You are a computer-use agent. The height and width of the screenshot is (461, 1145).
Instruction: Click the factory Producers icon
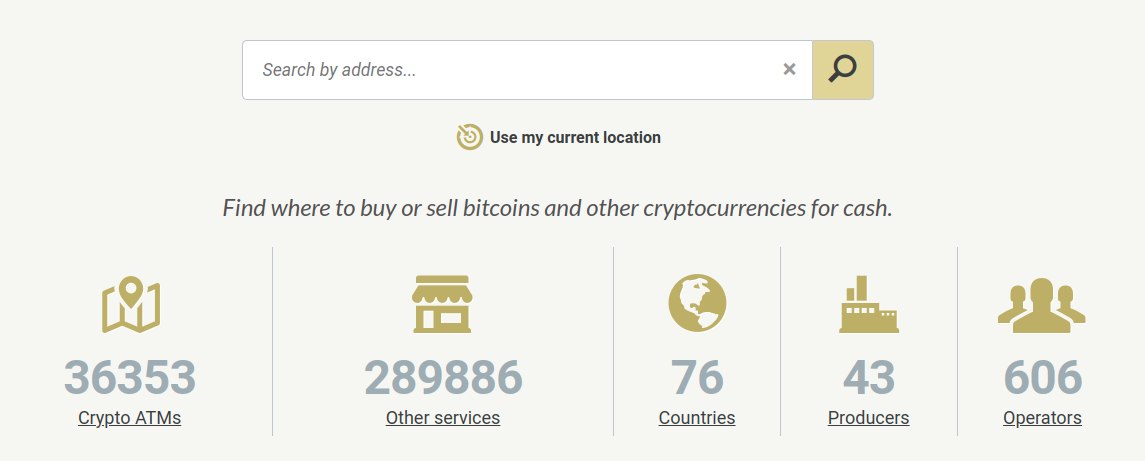point(868,304)
